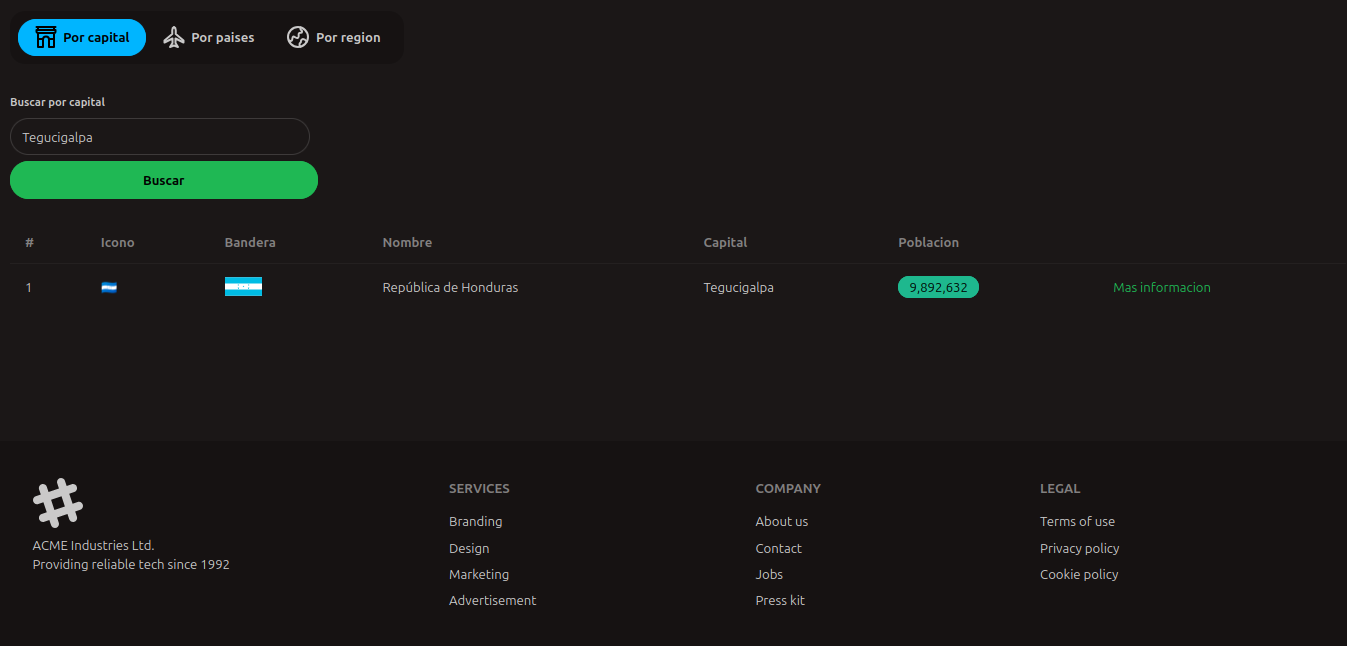Focus the Buscar por capital search field
Viewport: 1347px width, 646px height.
tap(160, 137)
